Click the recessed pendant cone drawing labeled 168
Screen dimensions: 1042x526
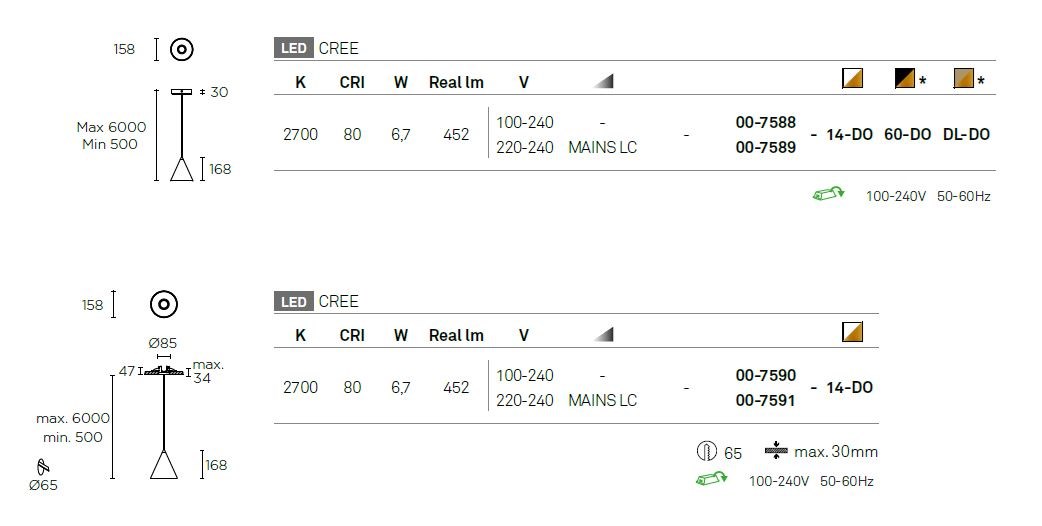(165, 466)
